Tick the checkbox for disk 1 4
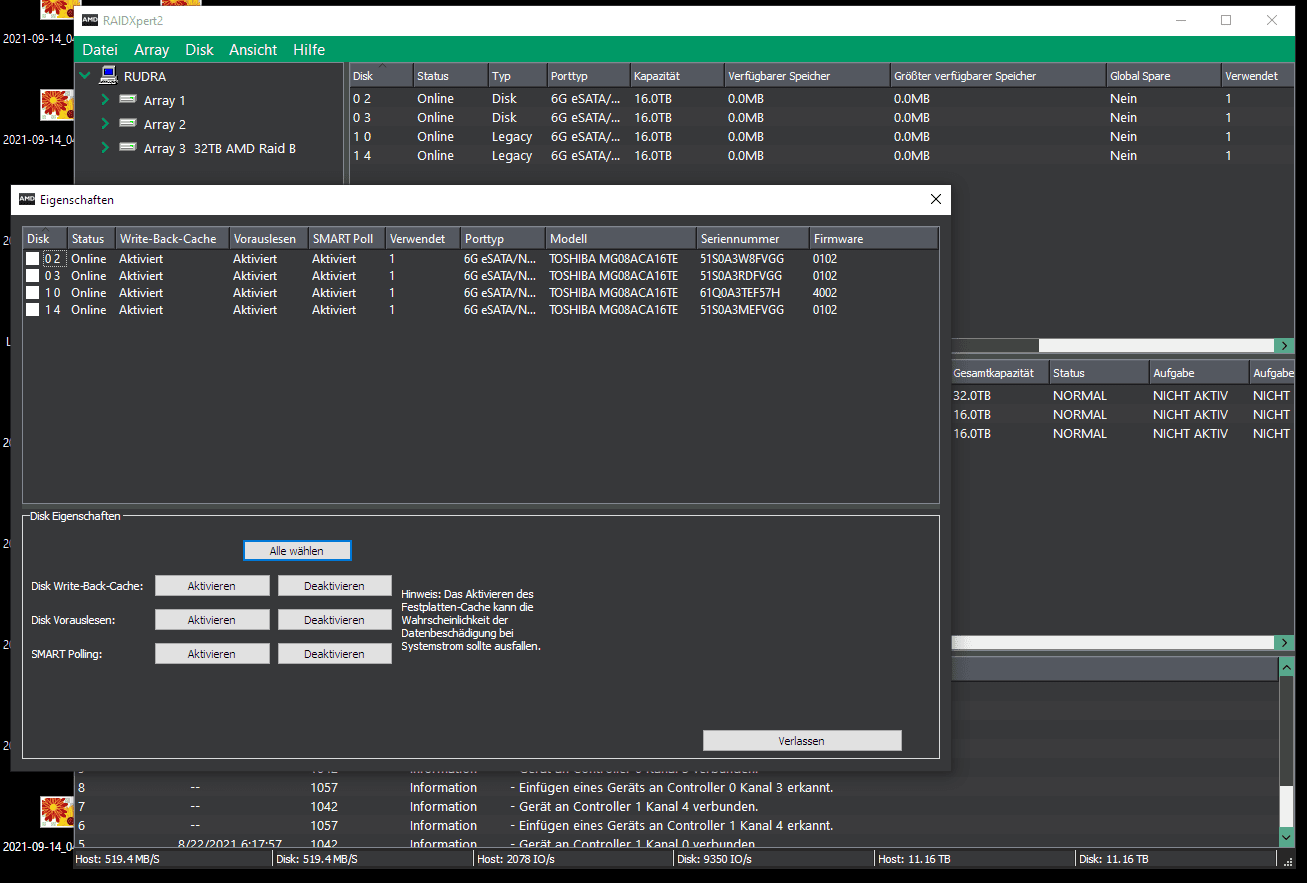The image size is (1307, 883). (33, 310)
